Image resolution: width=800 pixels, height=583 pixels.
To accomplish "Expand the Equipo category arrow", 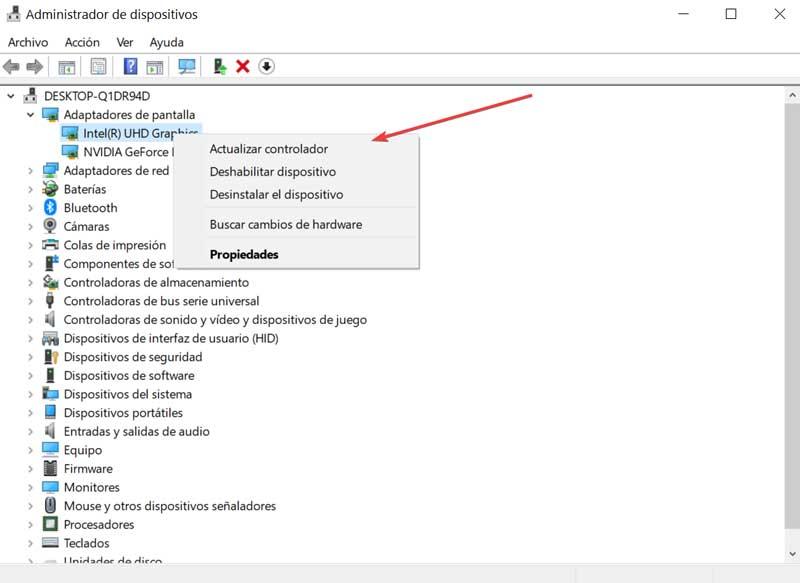I will 30,450.
